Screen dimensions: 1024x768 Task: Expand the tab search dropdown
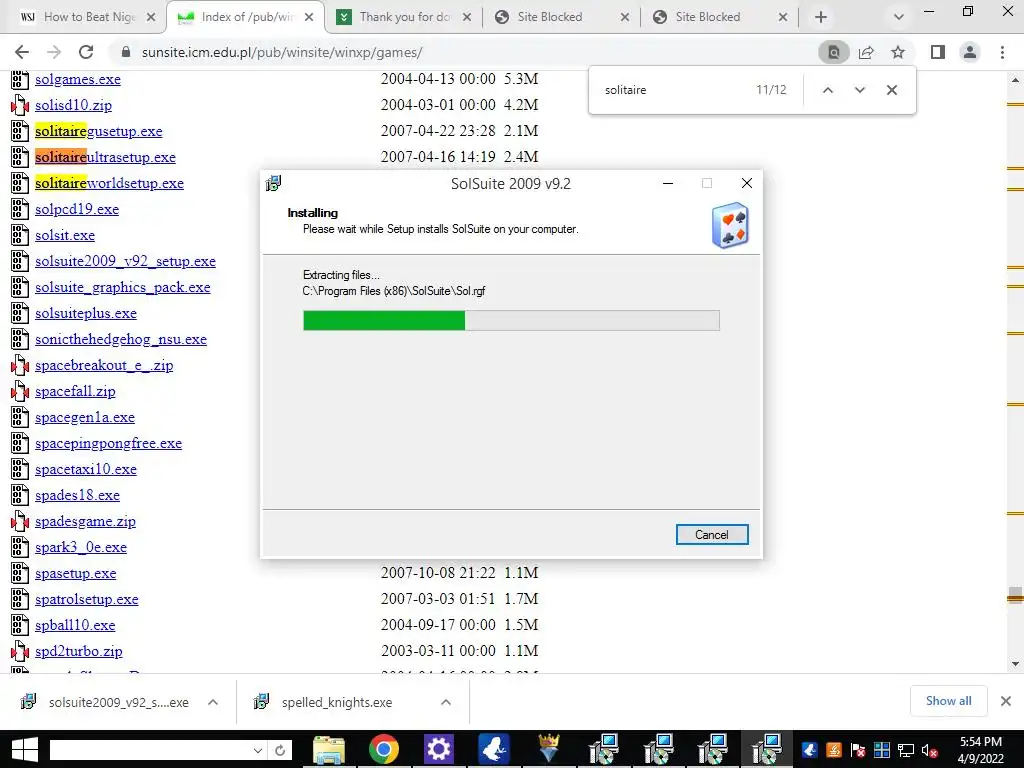pyautogui.click(x=899, y=17)
